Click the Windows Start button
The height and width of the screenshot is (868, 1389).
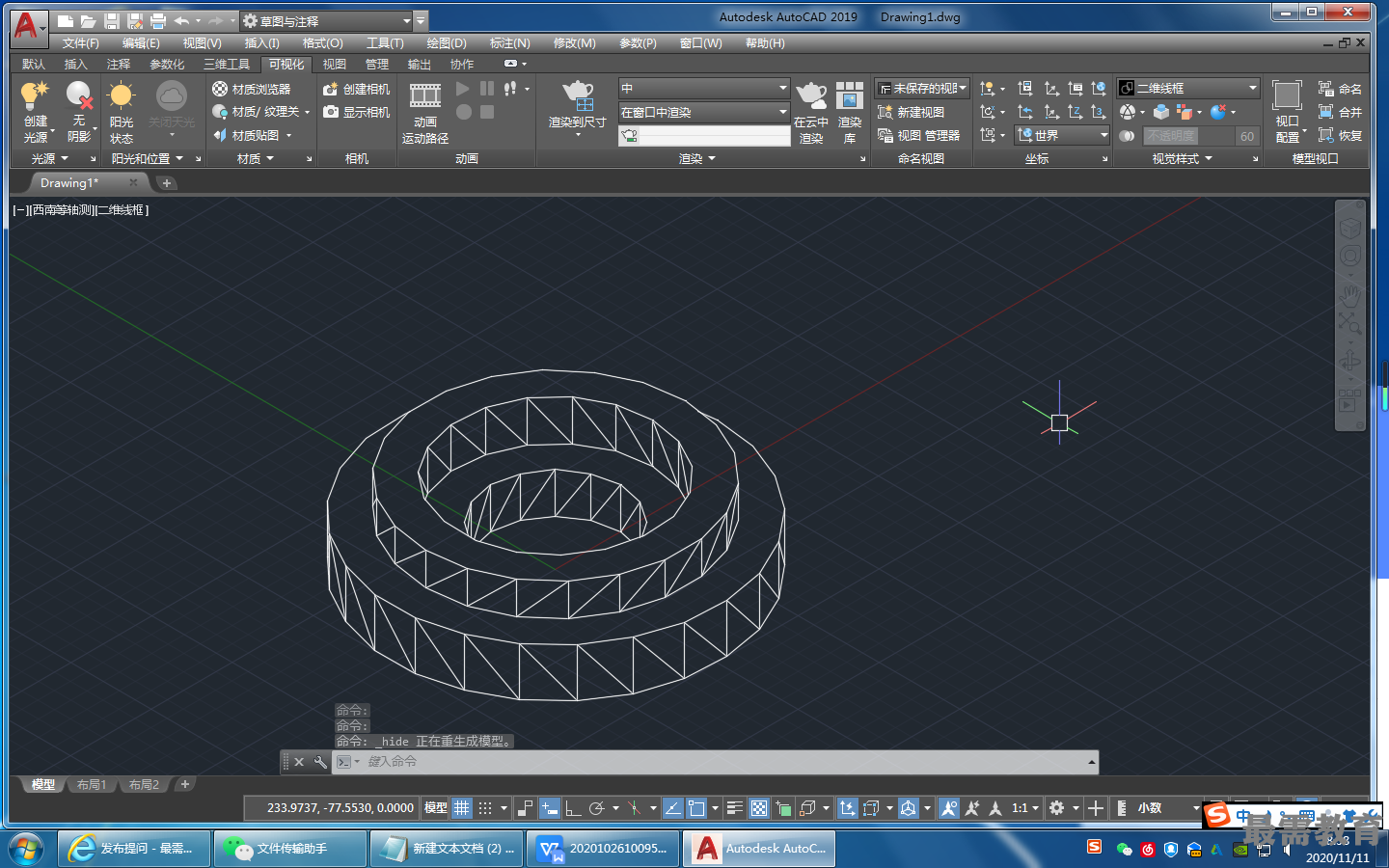(x=26, y=849)
